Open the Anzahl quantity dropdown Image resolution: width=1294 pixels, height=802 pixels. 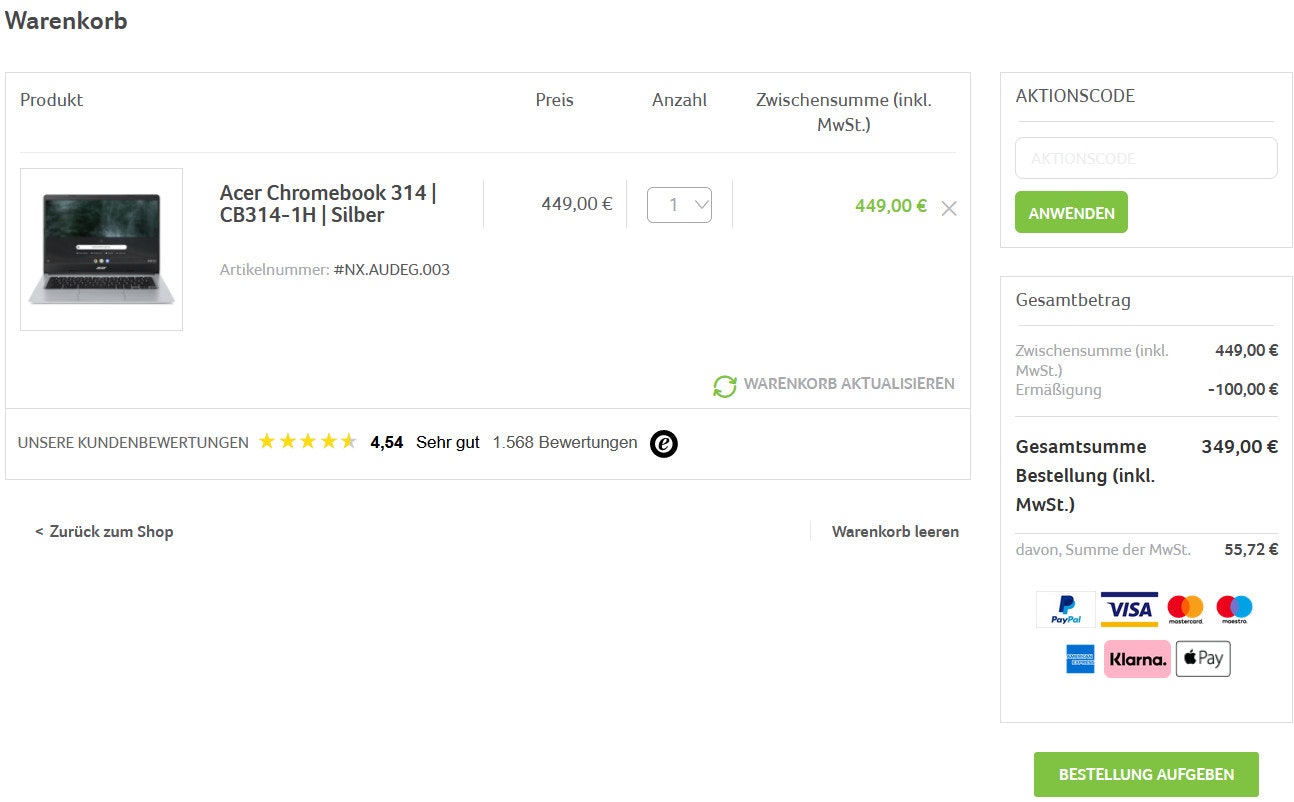679,205
